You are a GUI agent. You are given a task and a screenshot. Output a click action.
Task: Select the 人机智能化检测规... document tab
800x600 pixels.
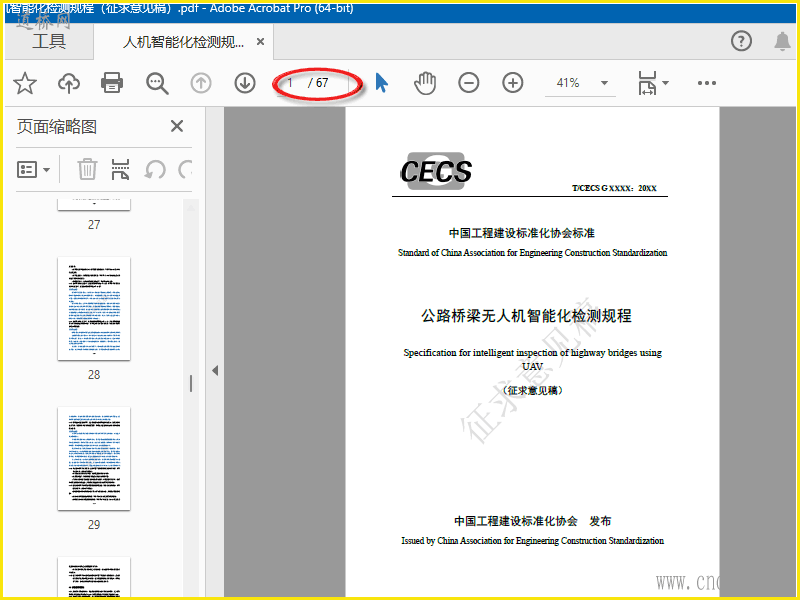click(183, 42)
